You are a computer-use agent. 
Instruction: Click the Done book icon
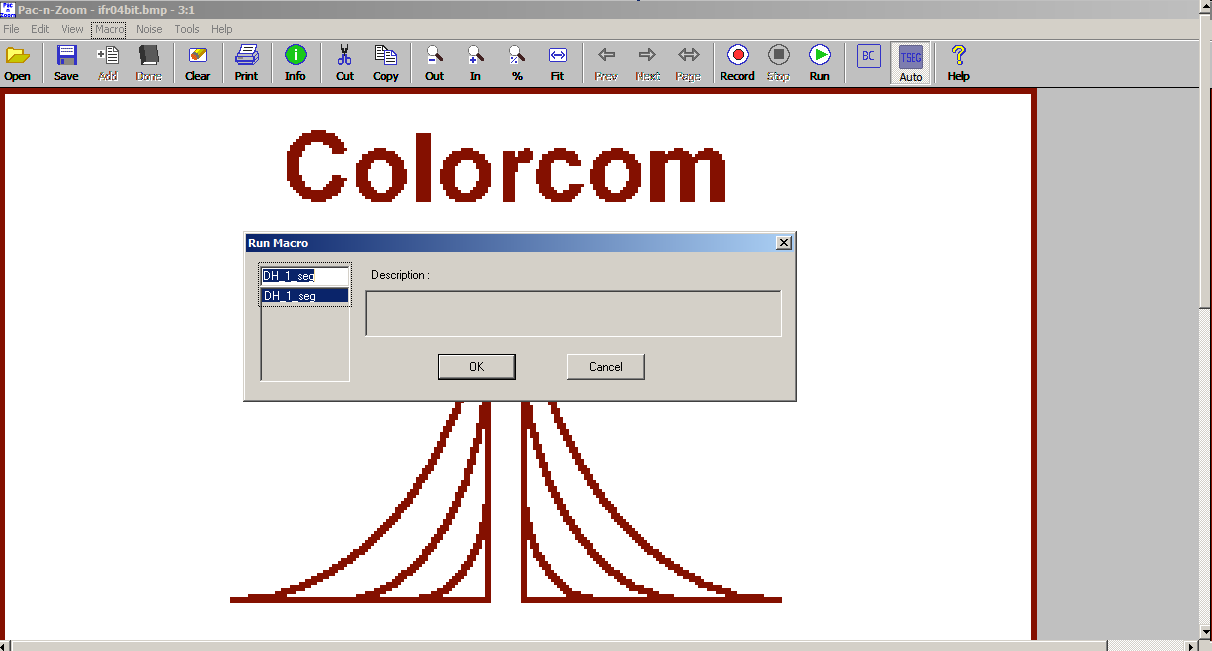[x=149, y=63]
